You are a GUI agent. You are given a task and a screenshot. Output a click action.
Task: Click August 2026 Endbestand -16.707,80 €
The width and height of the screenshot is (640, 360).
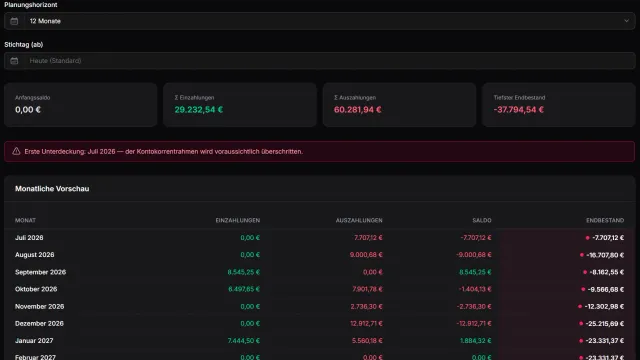(x=605, y=255)
